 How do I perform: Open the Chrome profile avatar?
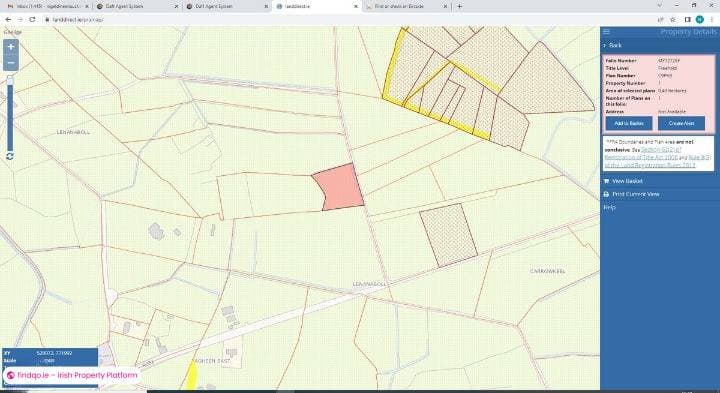pyautogui.click(x=699, y=19)
